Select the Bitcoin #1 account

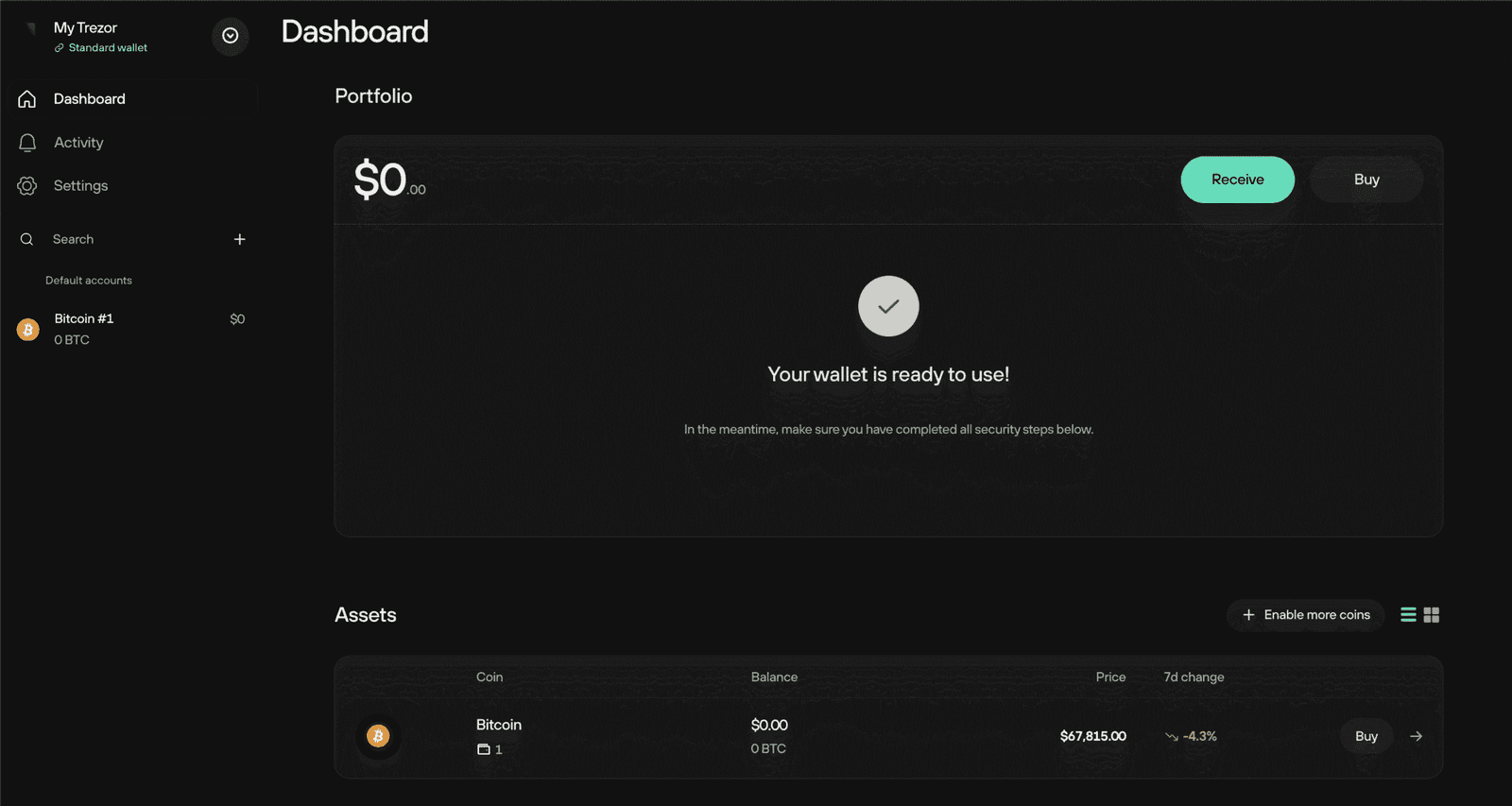[130, 329]
